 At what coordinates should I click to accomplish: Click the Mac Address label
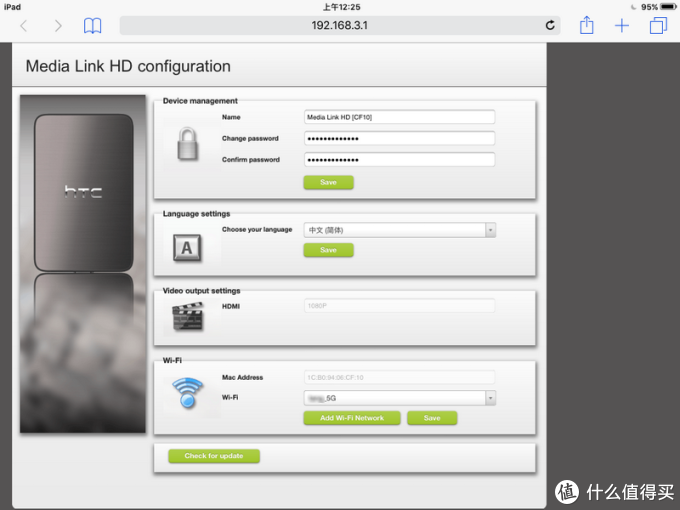point(242,377)
